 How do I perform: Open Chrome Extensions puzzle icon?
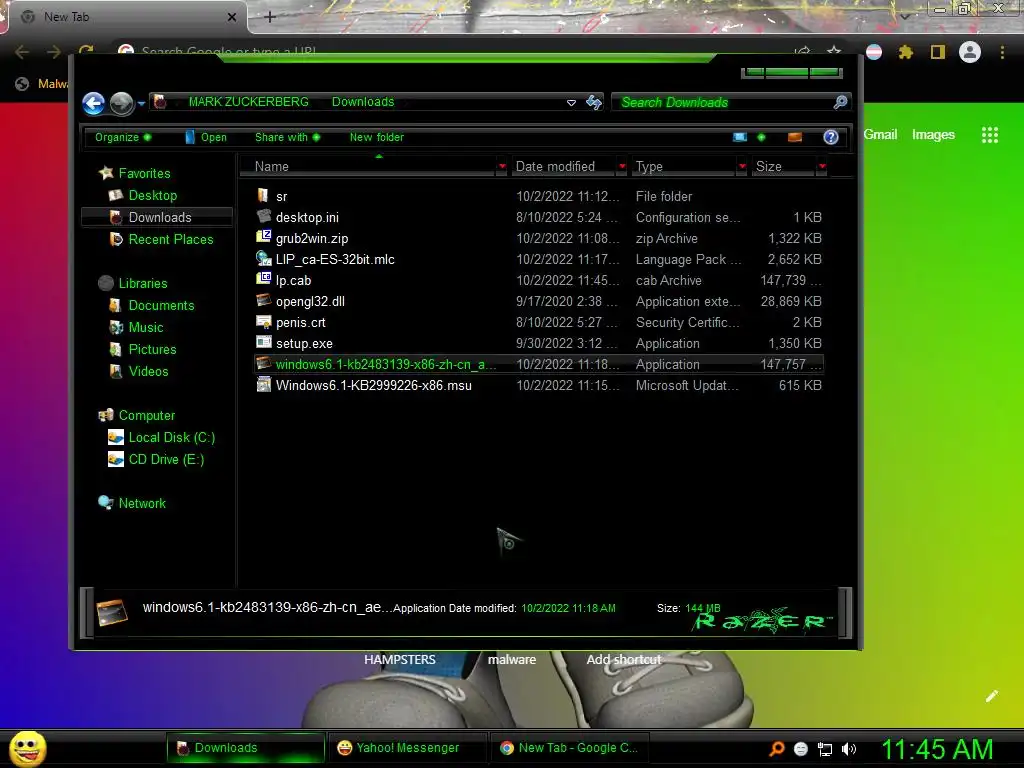click(905, 52)
